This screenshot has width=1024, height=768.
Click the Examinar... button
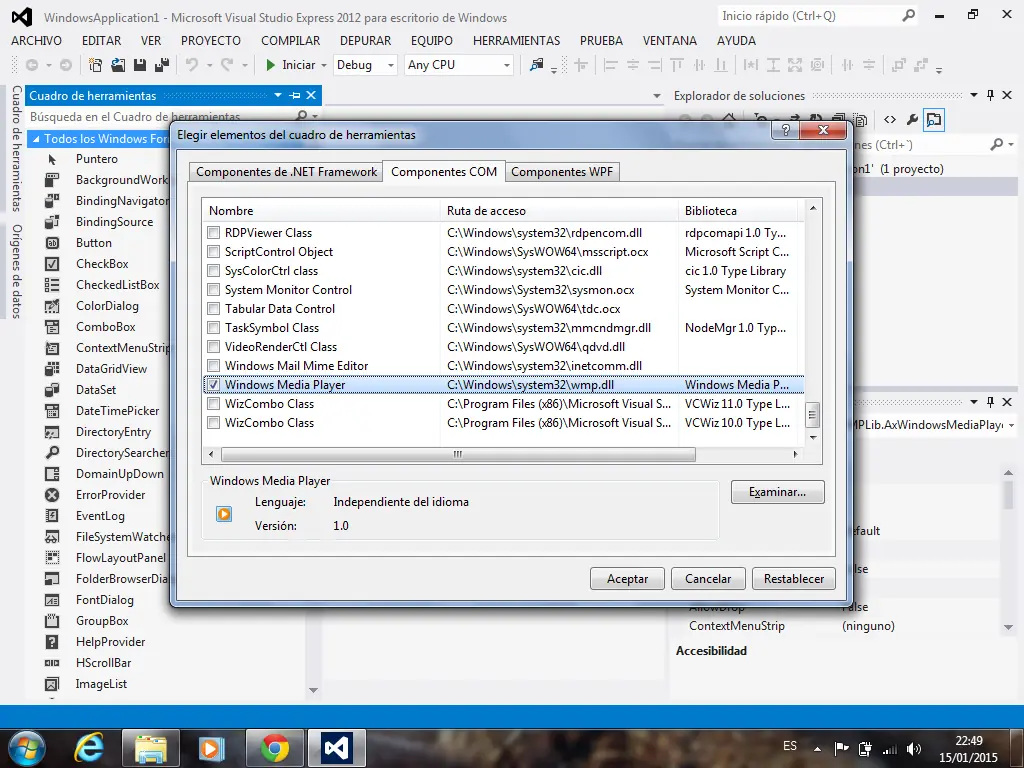777,492
